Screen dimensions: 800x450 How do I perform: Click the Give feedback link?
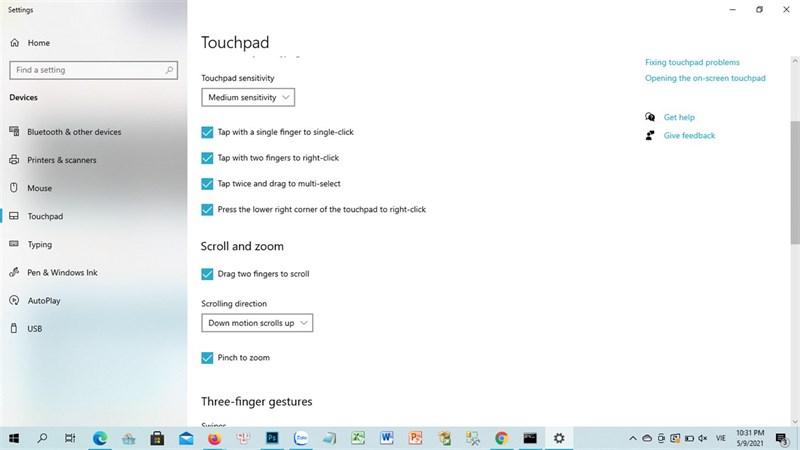click(x=689, y=135)
